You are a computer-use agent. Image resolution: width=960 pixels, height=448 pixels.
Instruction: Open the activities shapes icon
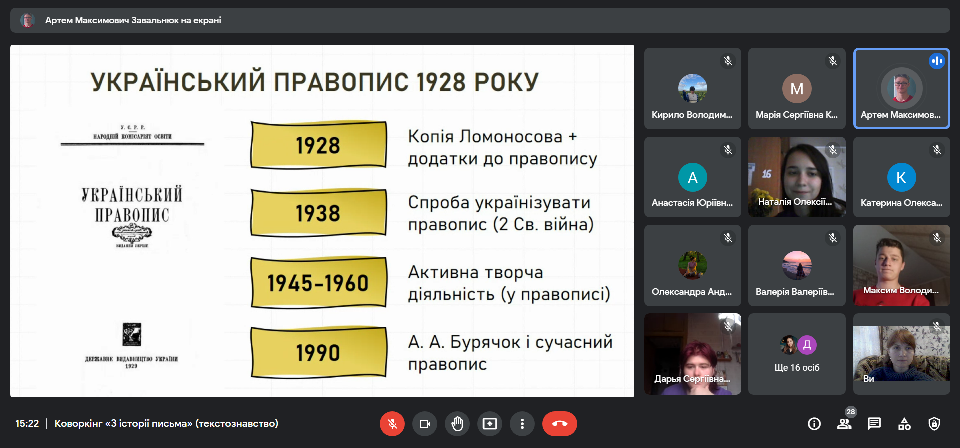click(x=904, y=424)
